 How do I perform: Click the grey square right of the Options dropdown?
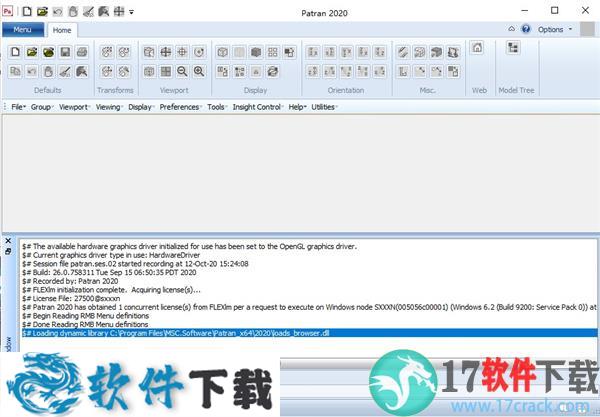pos(587,29)
